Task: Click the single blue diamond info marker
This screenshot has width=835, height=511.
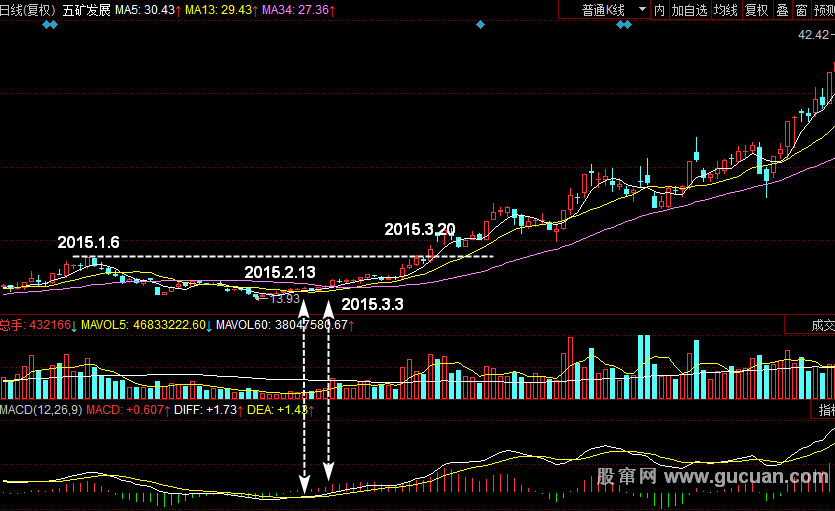Action: [480, 24]
